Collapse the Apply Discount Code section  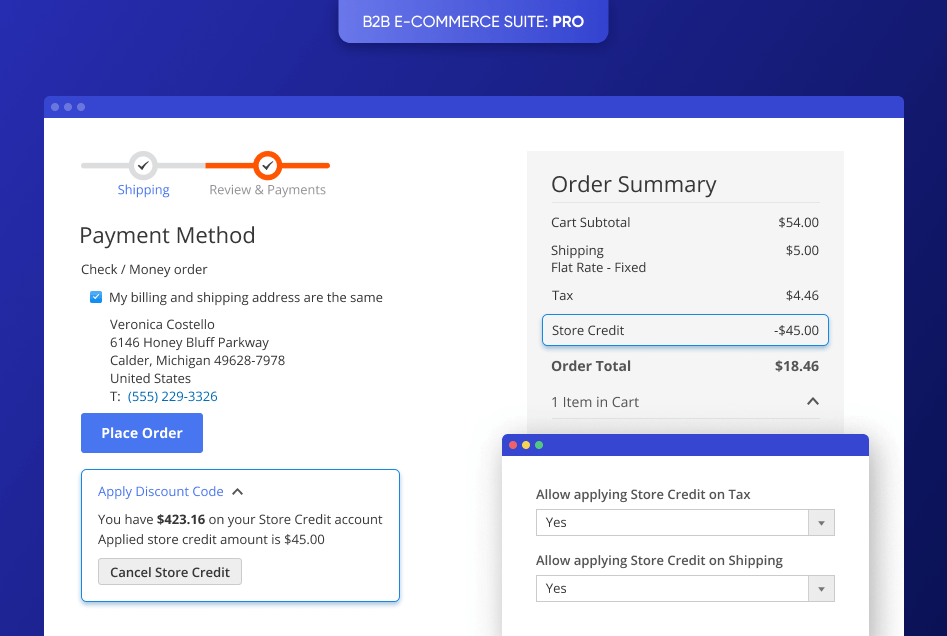pos(237,491)
